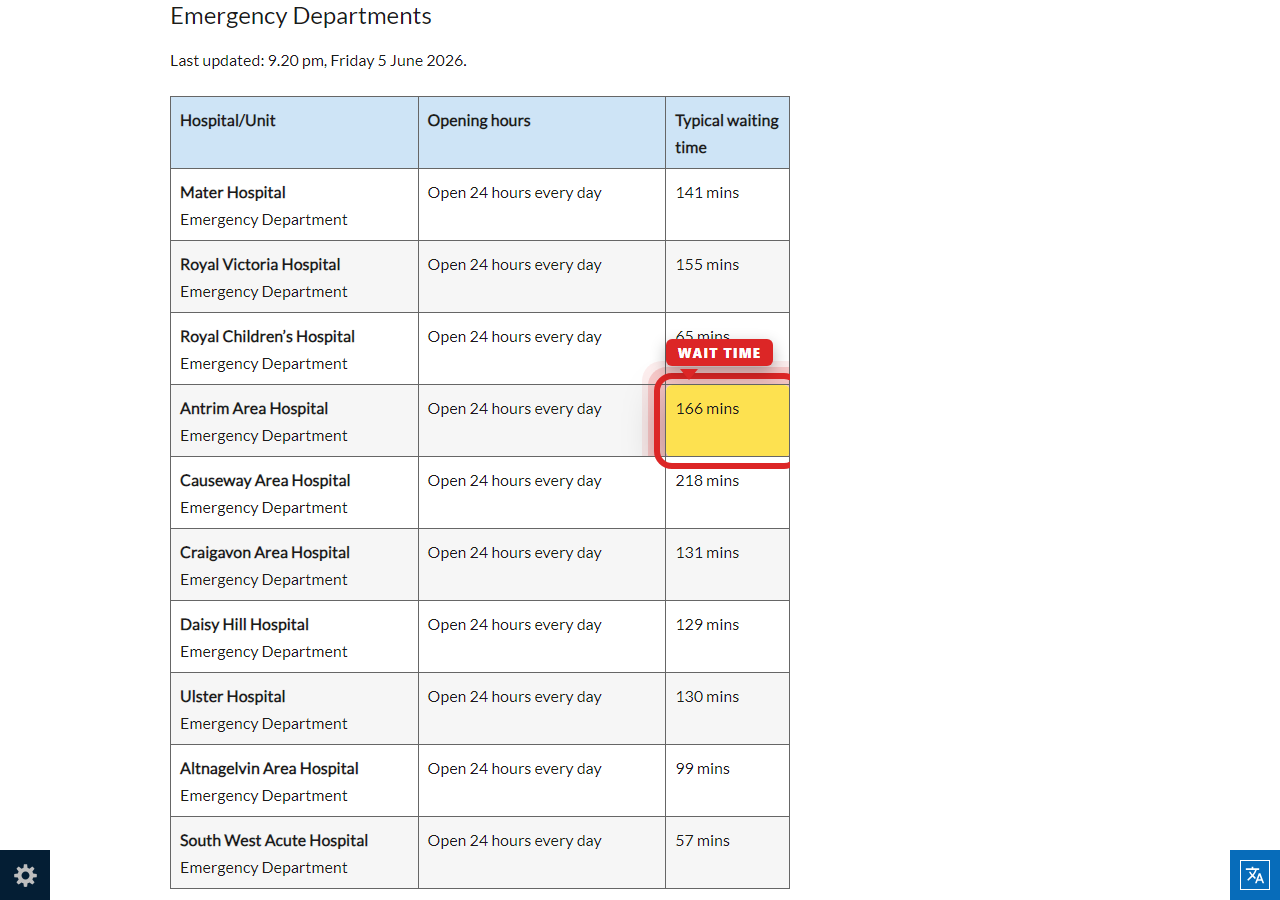Click the 57 mins waiting time
The height and width of the screenshot is (900, 1280).
(703, 840)
